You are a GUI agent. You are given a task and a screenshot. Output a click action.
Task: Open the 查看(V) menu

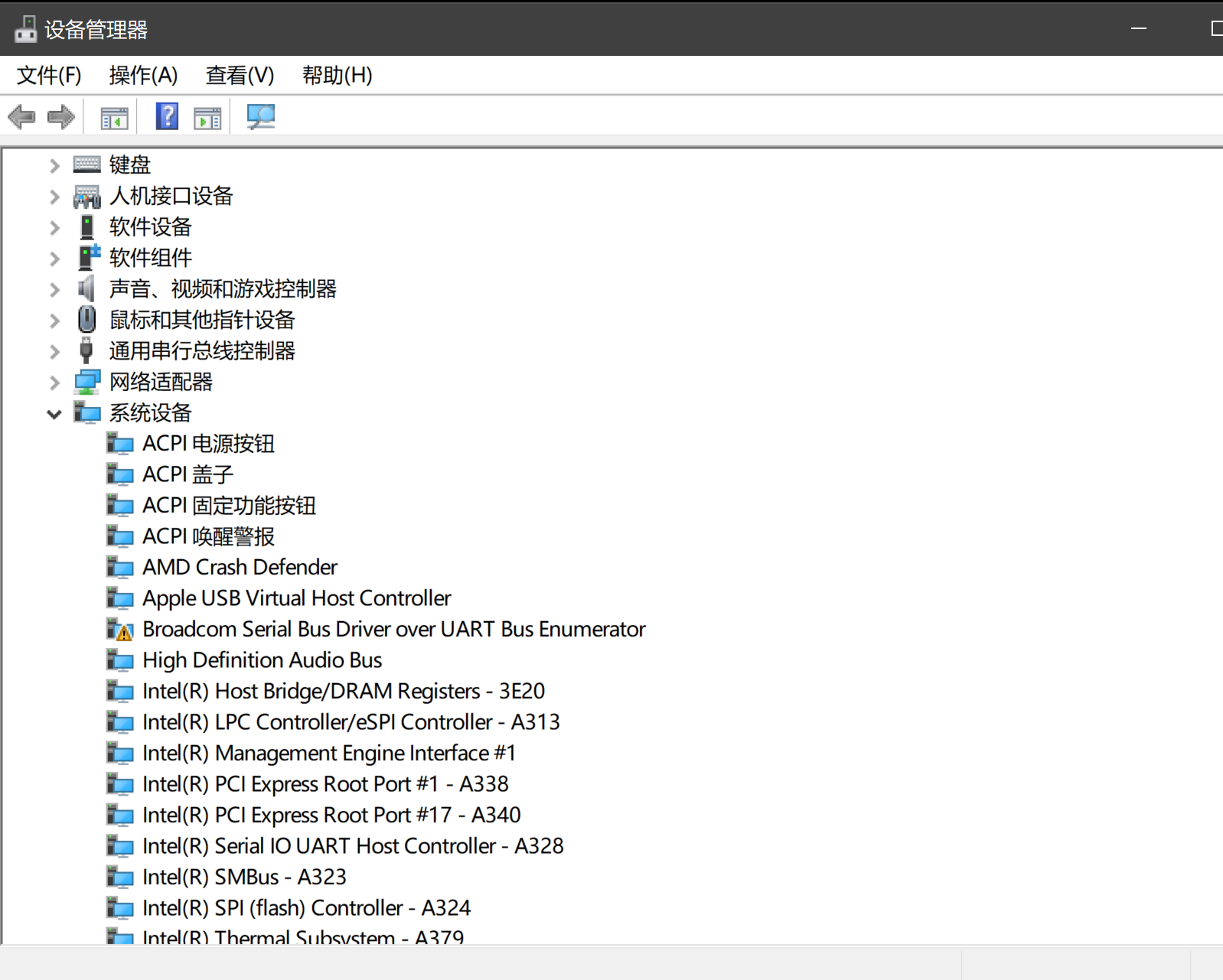[240, 75]
